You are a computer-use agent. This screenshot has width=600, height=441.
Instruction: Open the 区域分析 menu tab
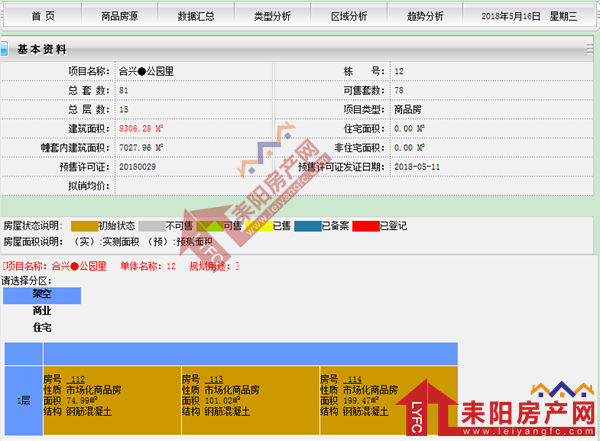(349, 16)
